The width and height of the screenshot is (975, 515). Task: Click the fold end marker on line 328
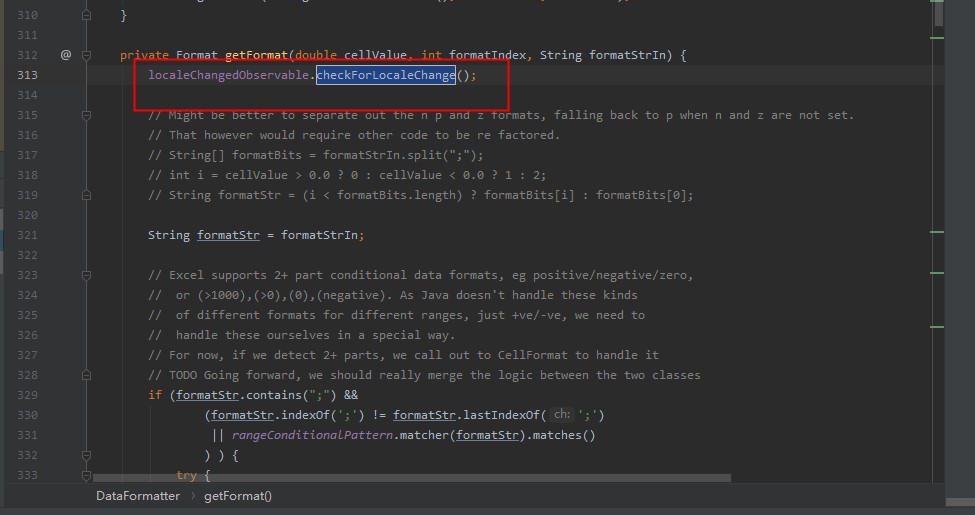pos(86,375)
